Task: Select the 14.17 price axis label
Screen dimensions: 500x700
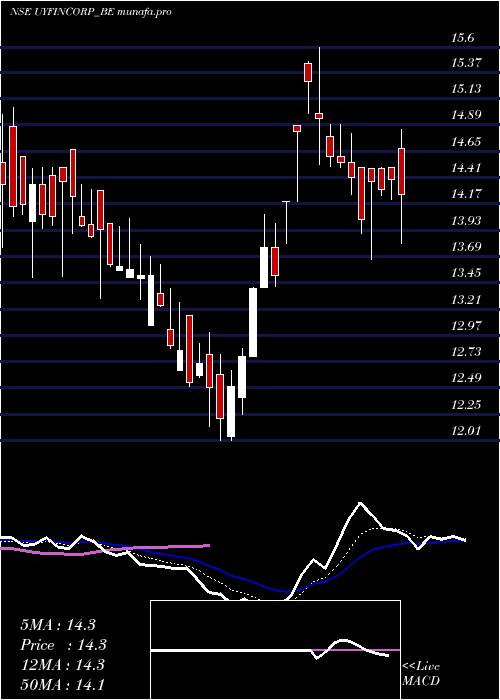Action: 466,194
